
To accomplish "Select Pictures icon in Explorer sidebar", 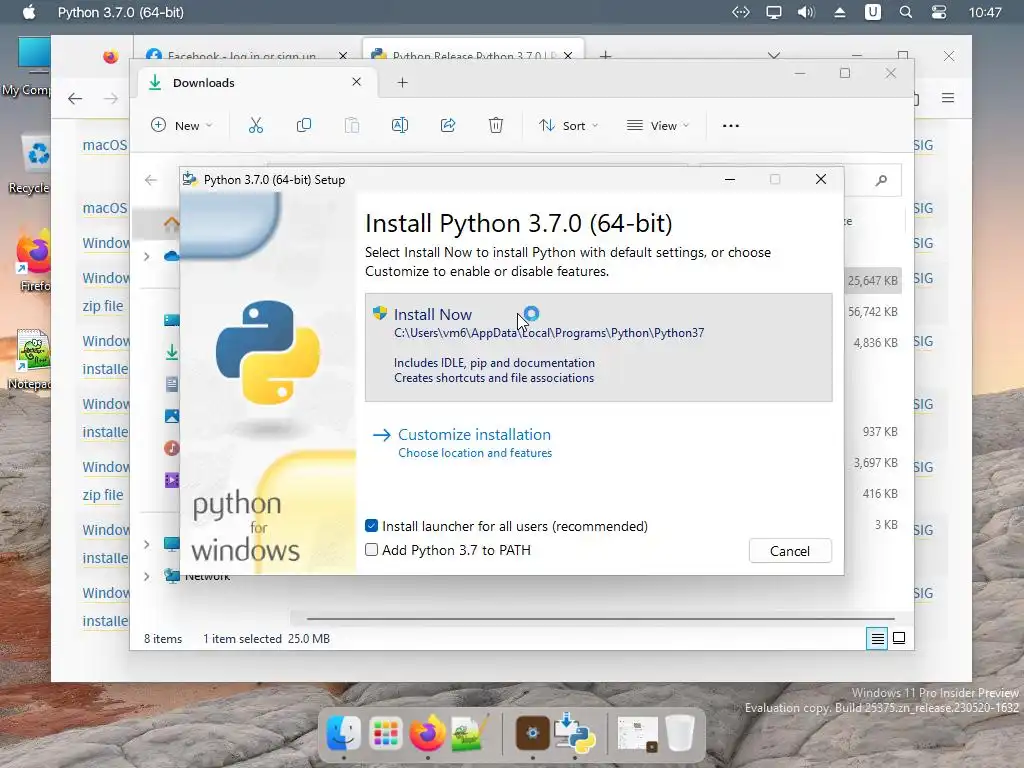I will coord(172,416).
